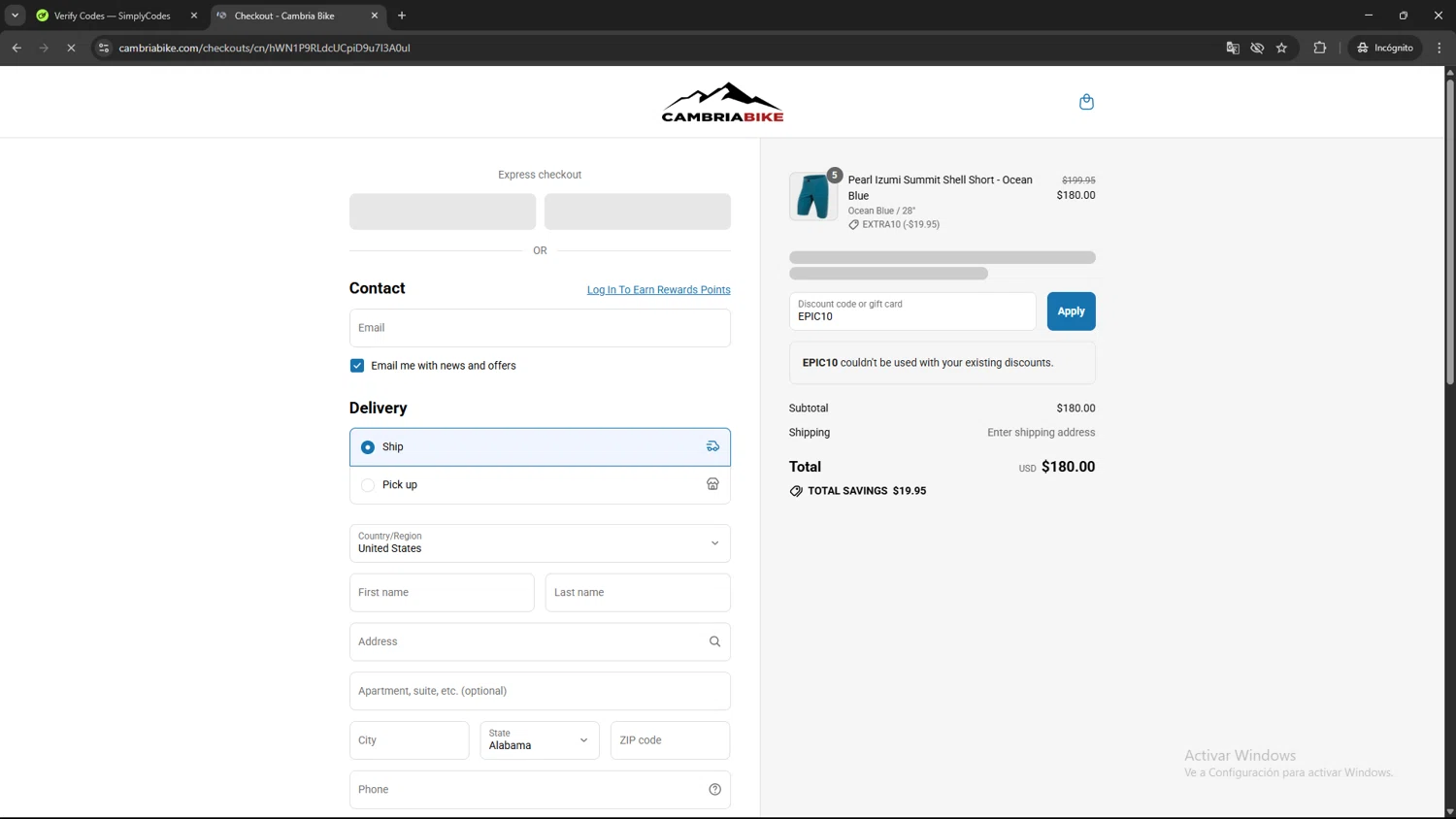Viewport: 1456px width, 819px height.
Task: Click the Pearl Izumi Summit Shell Short title
Action: click(x=940, y=187)
